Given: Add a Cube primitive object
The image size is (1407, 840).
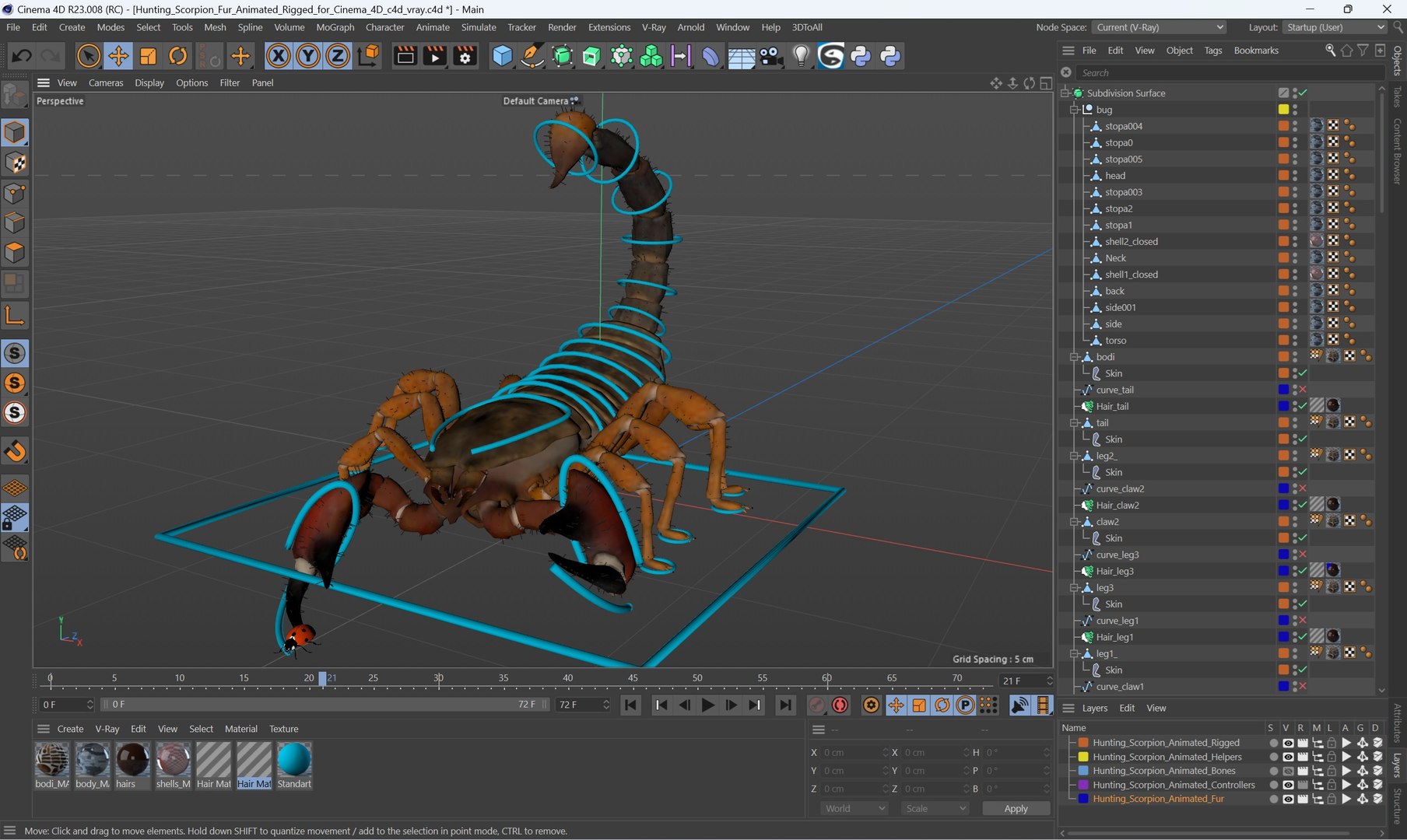Looking at the screenshot, I should point(503,56).
